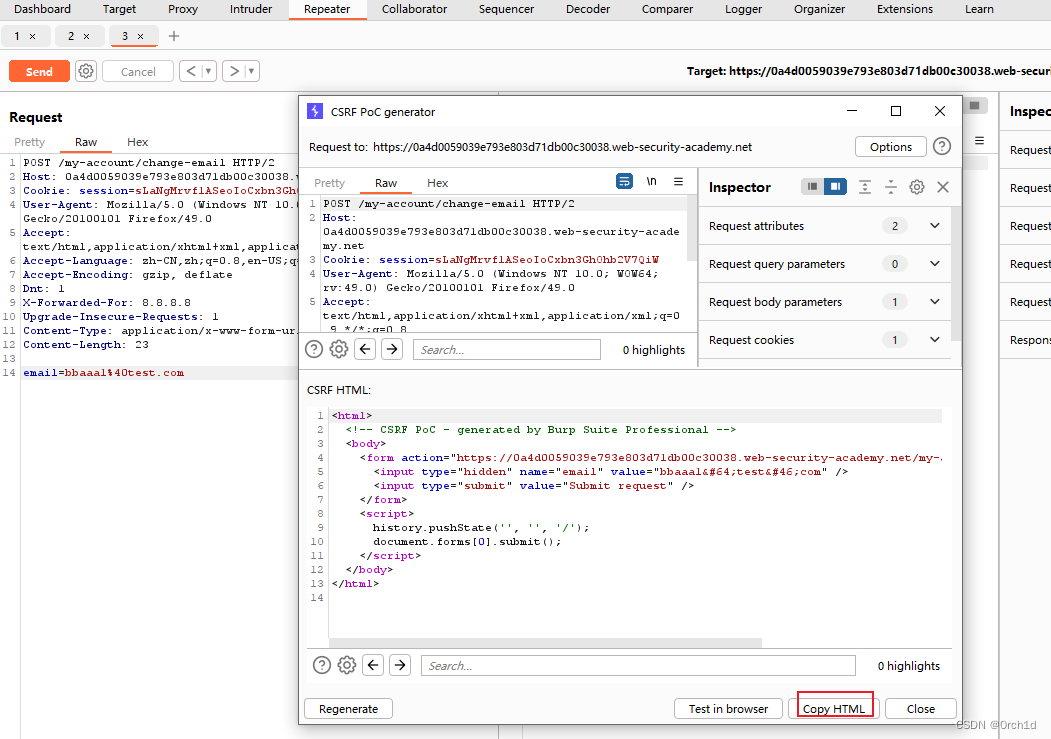Open main window hamburger menu behind dialog

click(979, 141)
